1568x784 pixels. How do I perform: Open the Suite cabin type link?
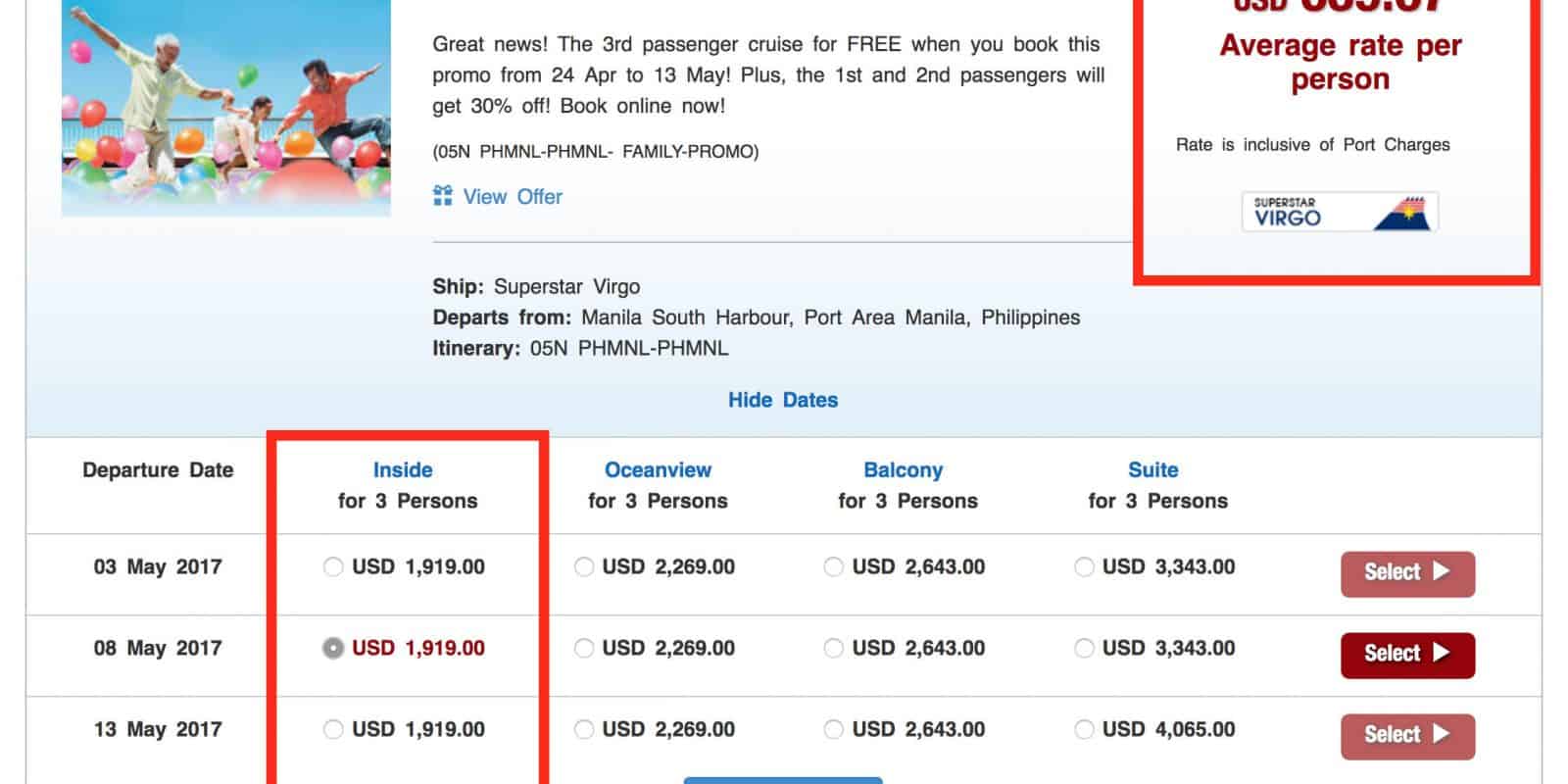tap(1152, 470)
